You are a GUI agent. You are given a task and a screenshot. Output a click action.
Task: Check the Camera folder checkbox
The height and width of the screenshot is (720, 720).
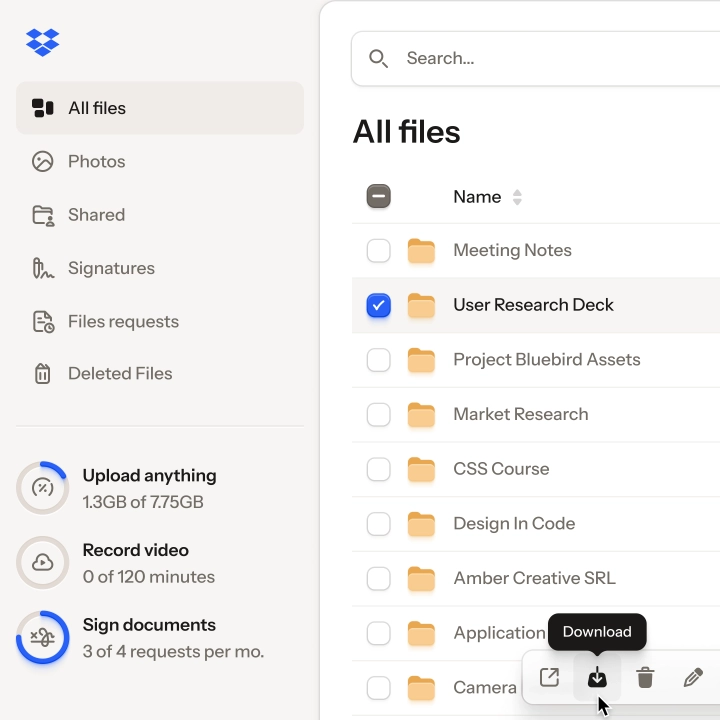(x=378, y=688)
